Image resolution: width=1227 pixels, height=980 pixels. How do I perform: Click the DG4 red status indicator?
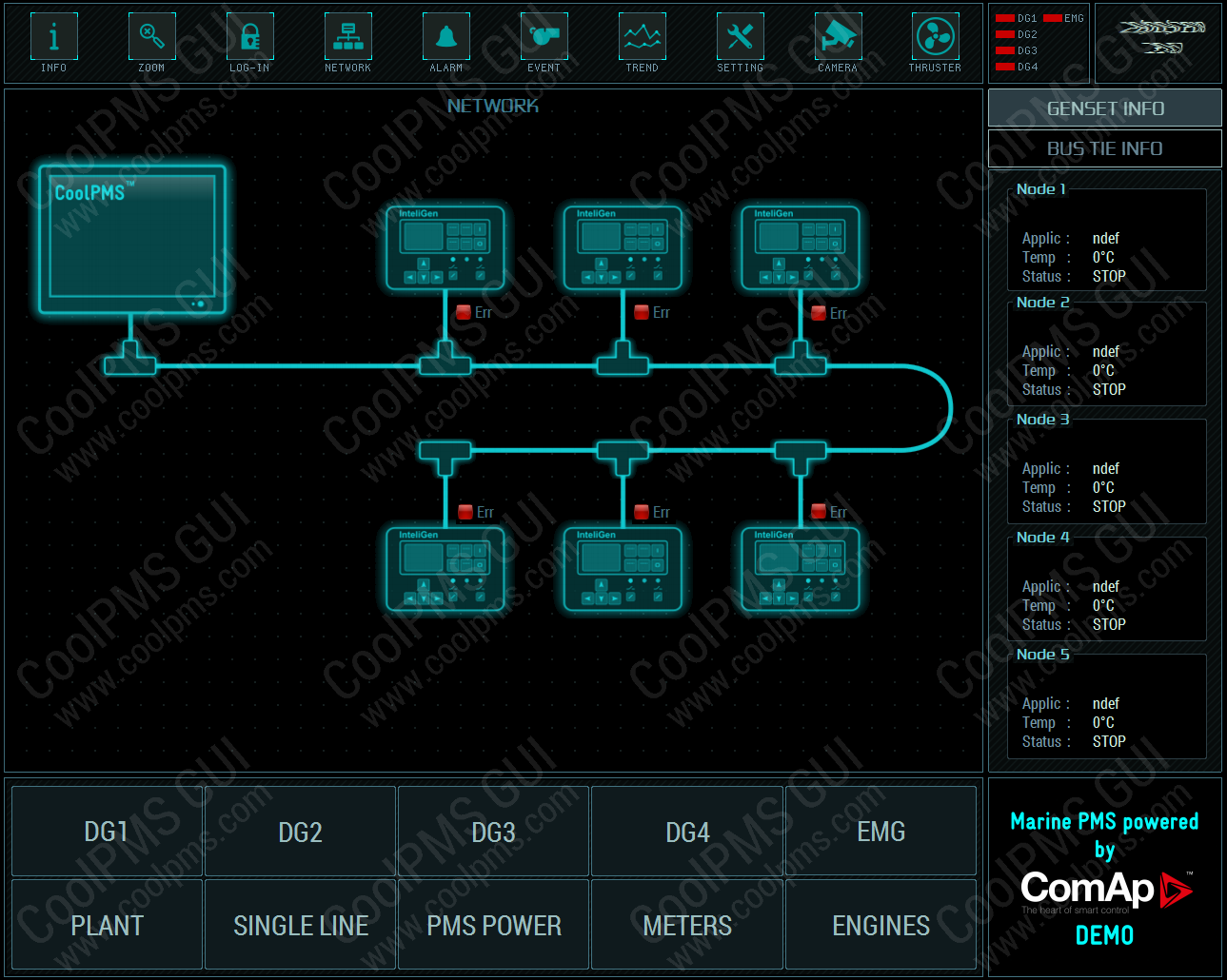click(x=1004, y=67)
